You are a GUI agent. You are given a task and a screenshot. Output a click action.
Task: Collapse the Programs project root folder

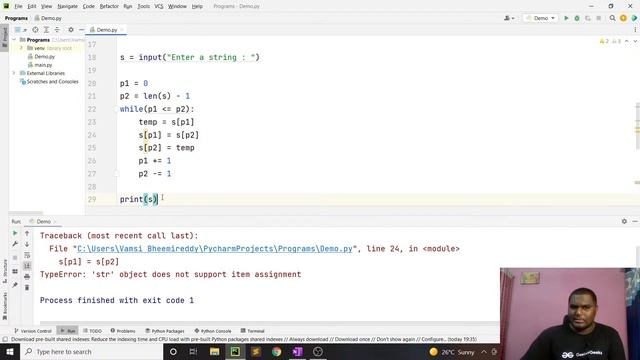coord(14,40)
